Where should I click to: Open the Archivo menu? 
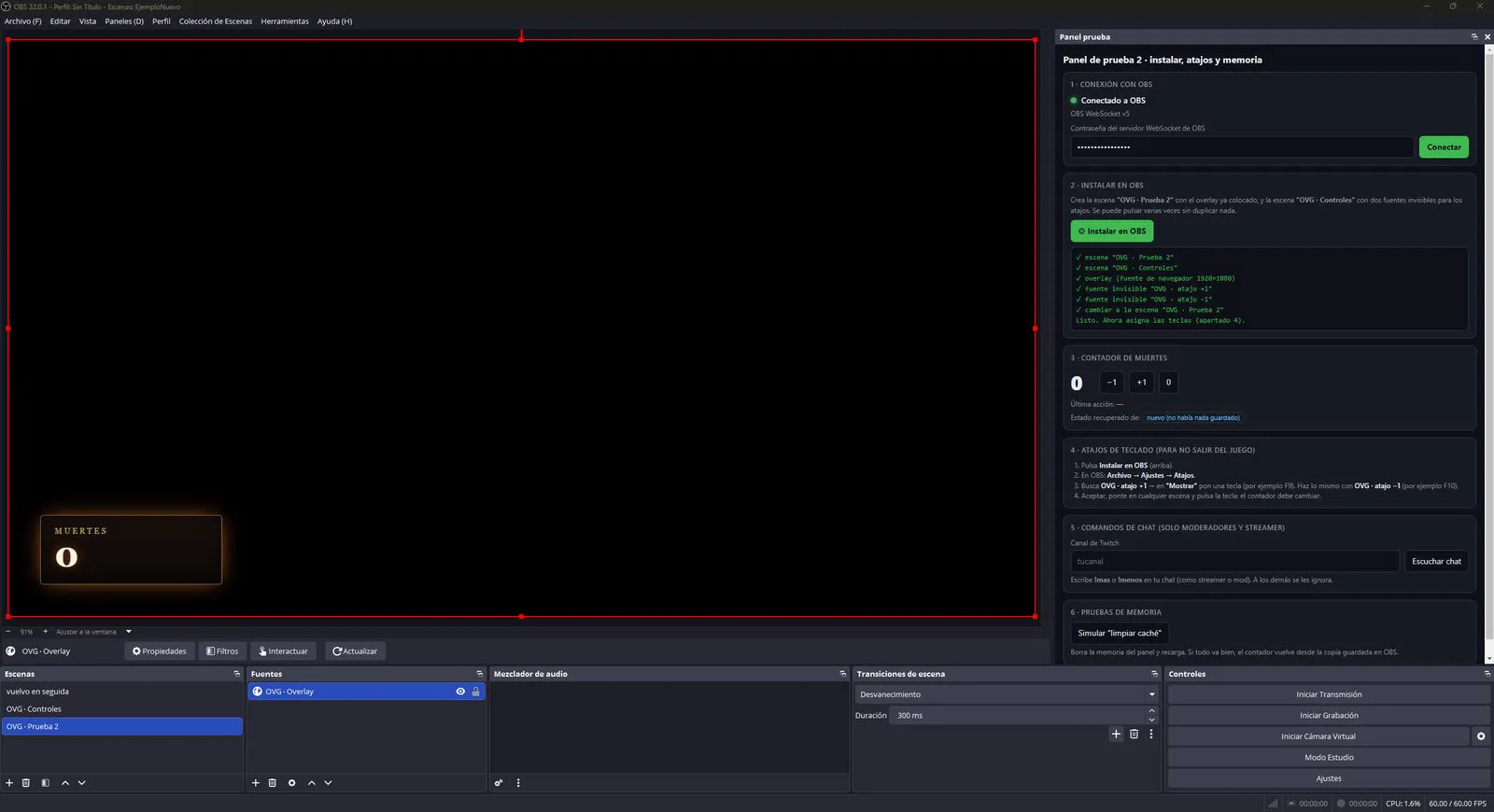(x=23, y=21)
